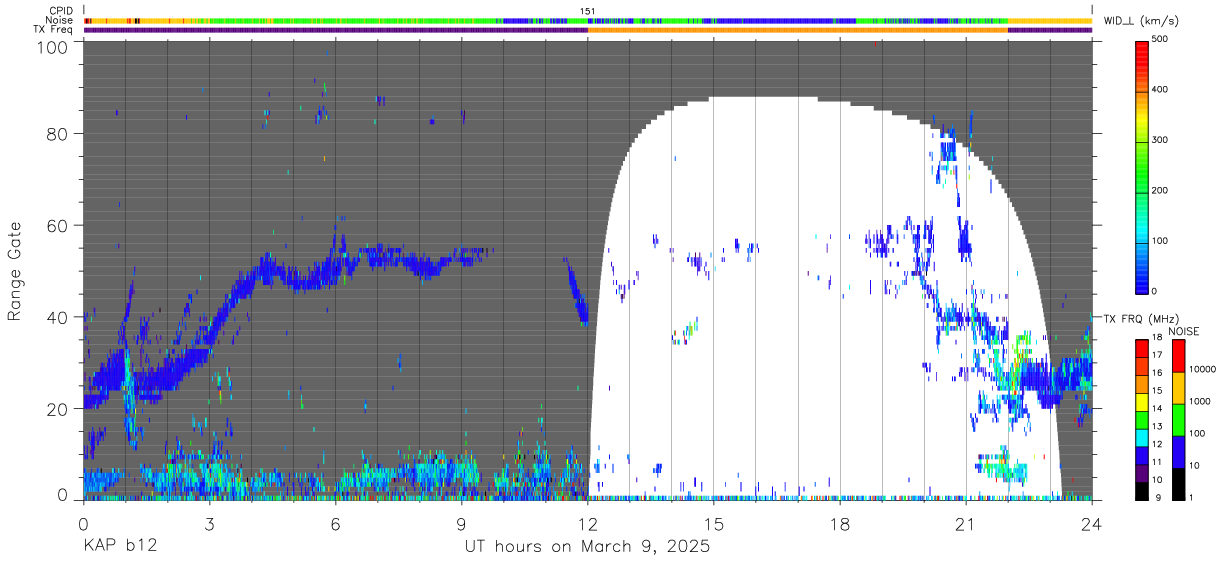This screenshot has height=567, width=1228.
Task: Click the 0 hour label on the UT axis
Action: pos(83,523)
